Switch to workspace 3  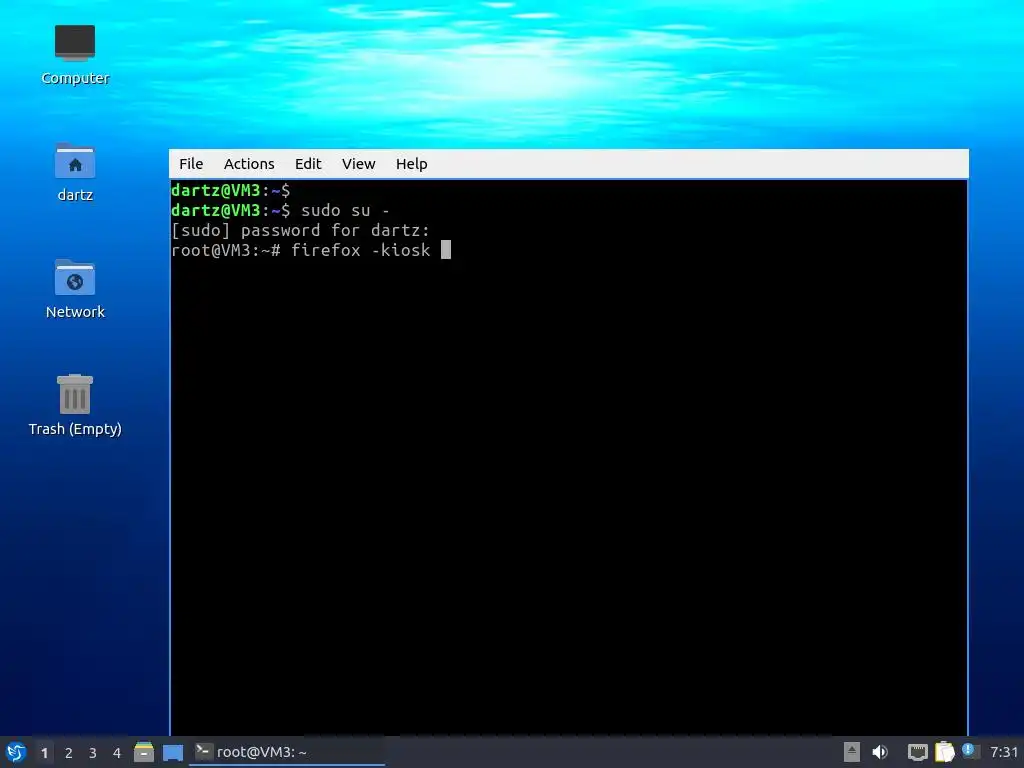coord(93,753)
